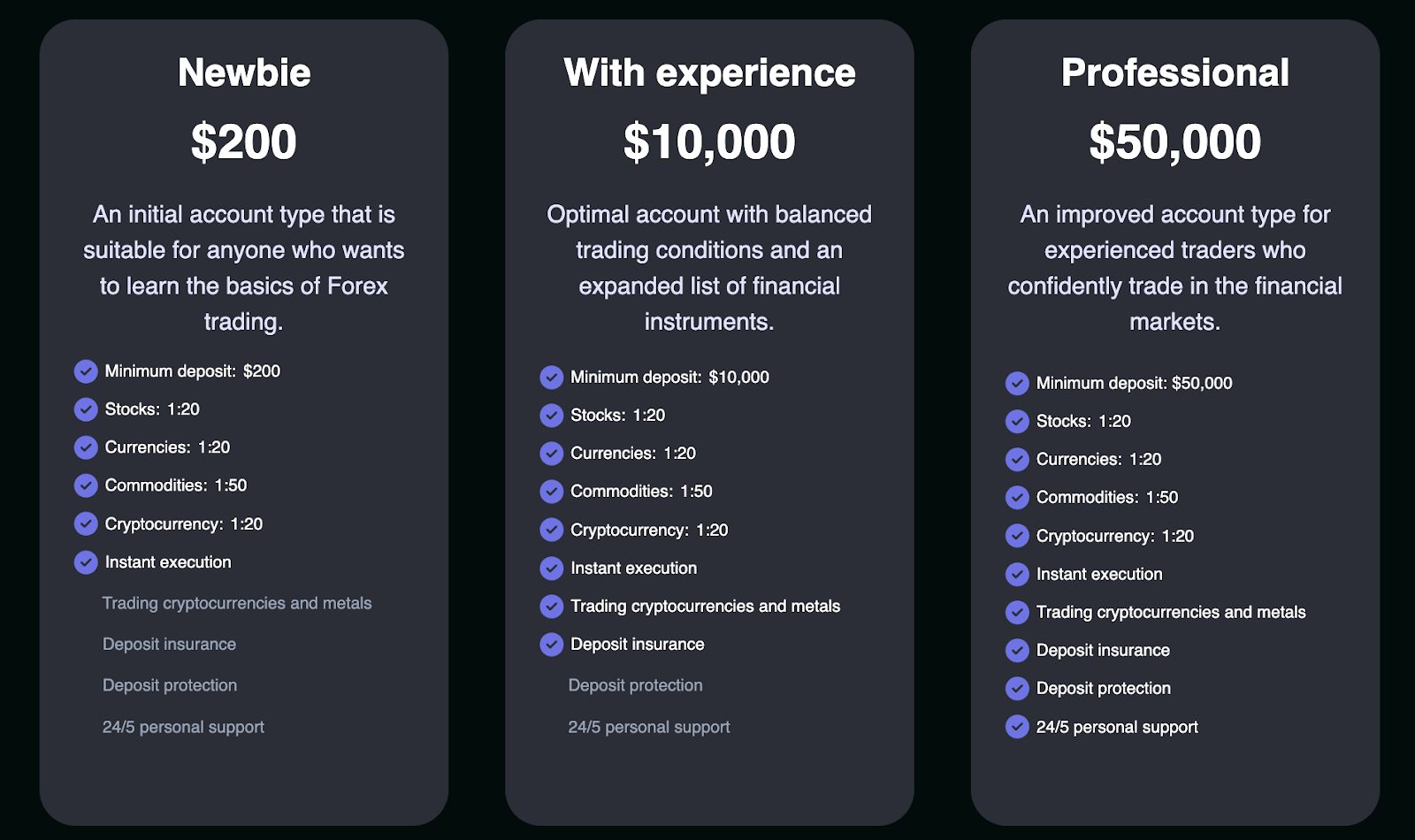Click the checkmark beside Newbie Commodities 1:50
1415x840 pixels.
pos(86,485)
